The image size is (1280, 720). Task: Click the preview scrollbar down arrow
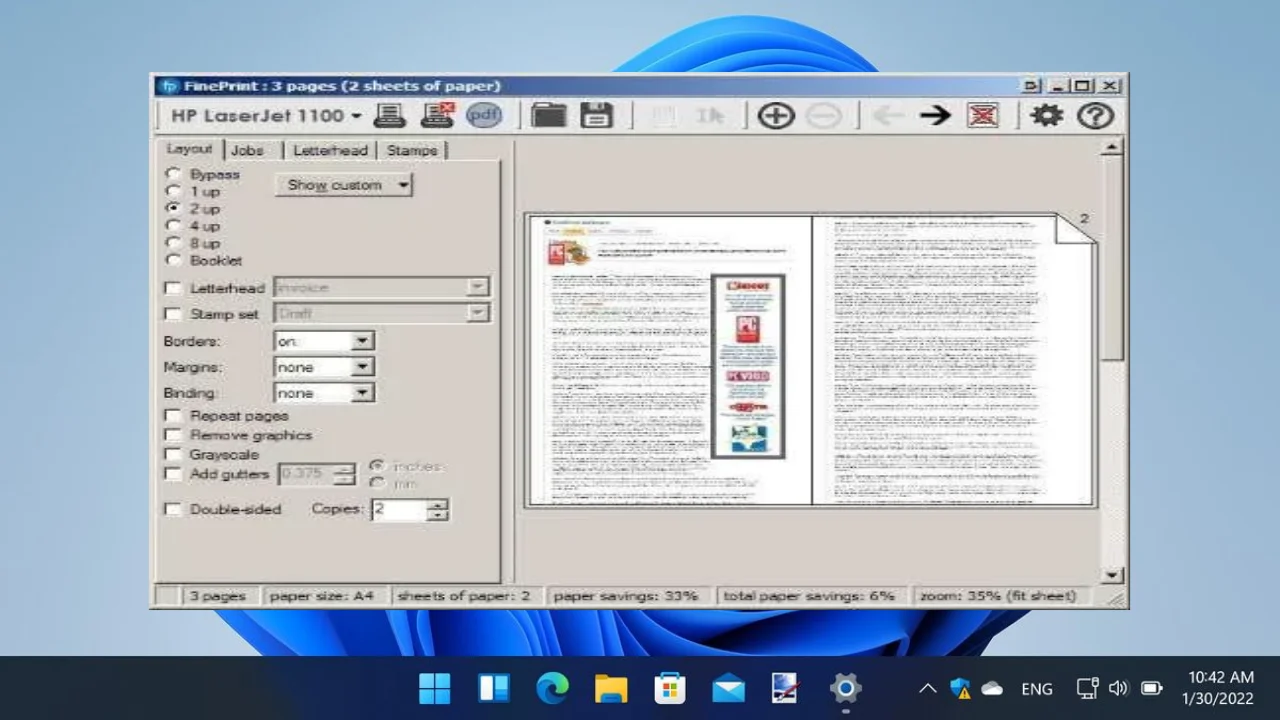coord(1112,575)
